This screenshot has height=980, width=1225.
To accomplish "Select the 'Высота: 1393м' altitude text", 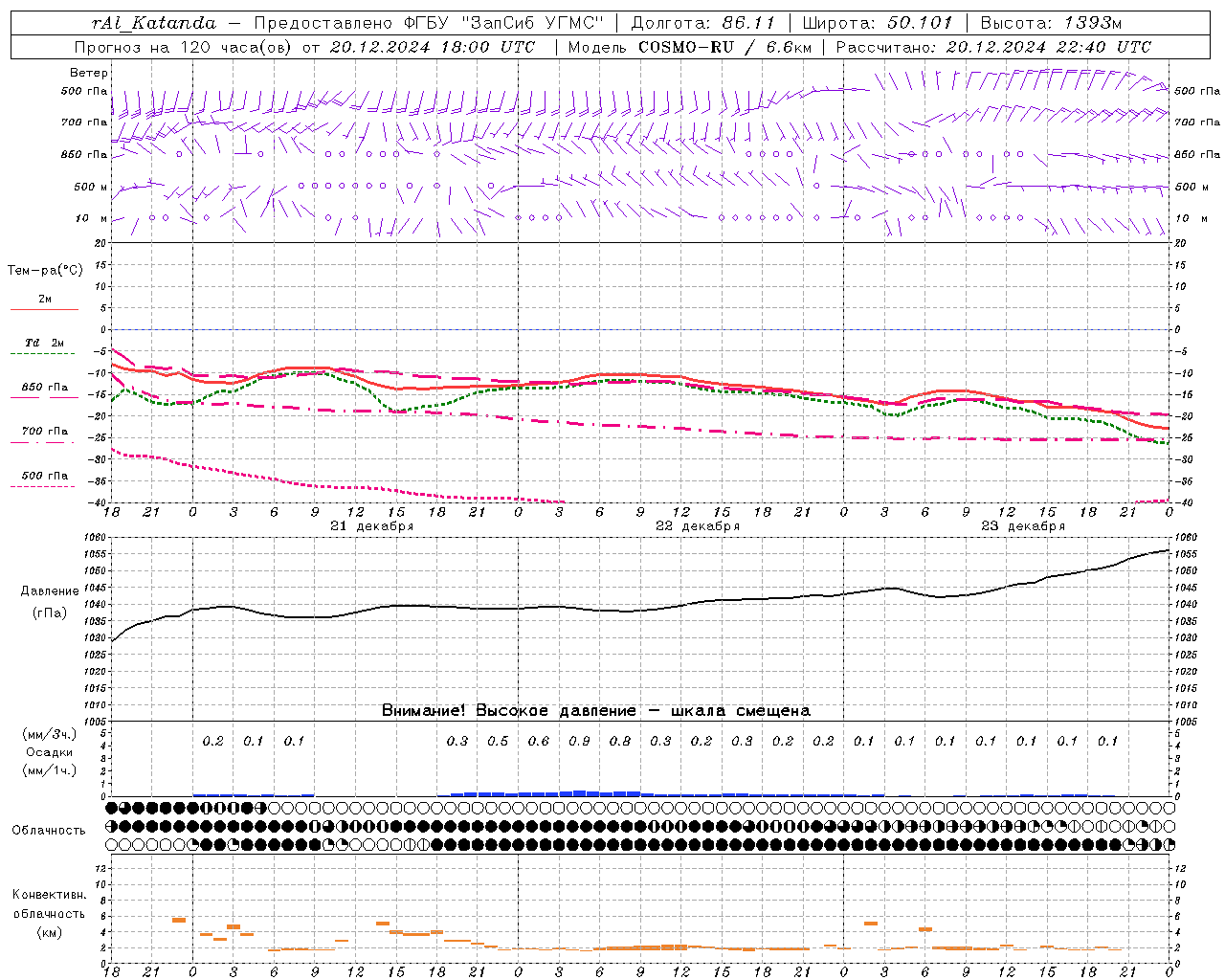I will [1051, 23].
